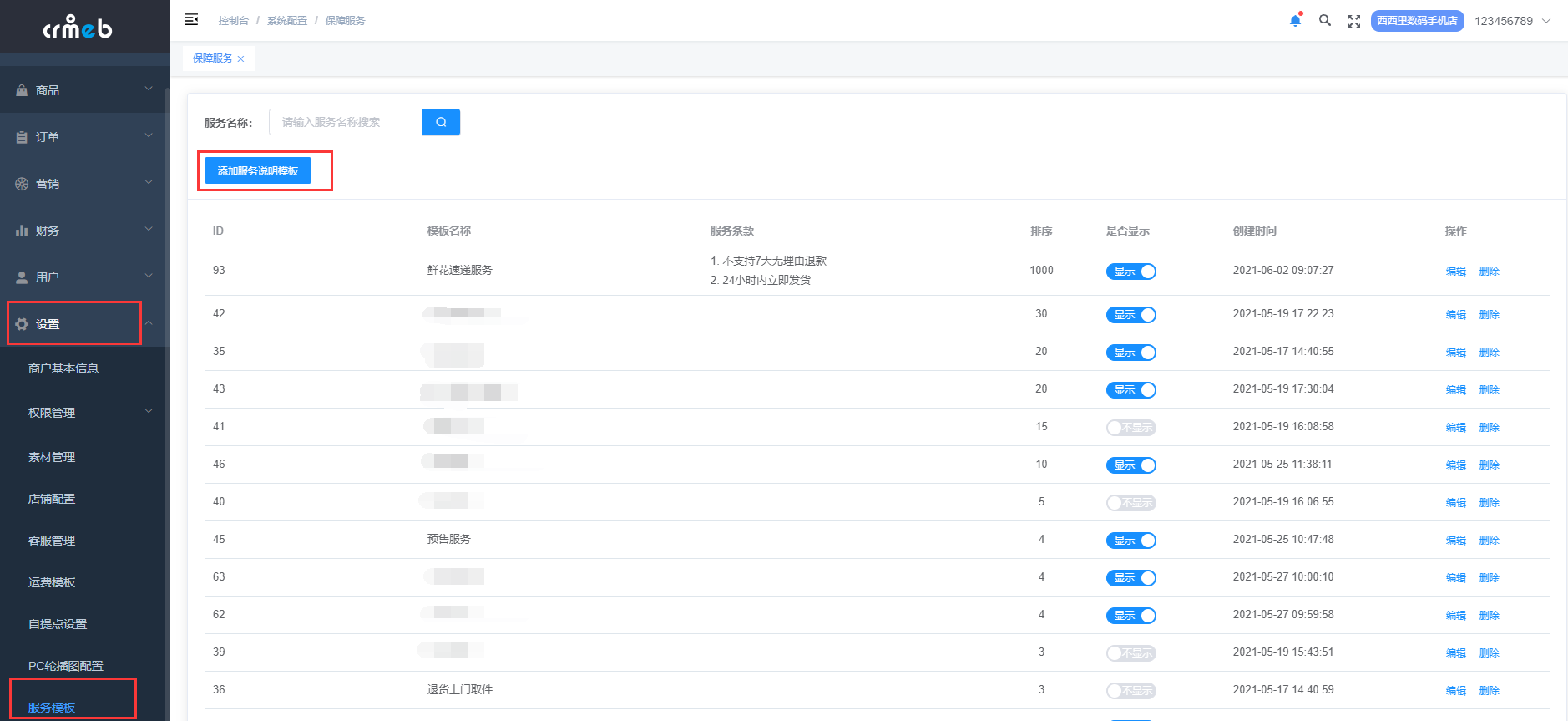Enable display switch for ID 41

click(x=1130, y=428)
